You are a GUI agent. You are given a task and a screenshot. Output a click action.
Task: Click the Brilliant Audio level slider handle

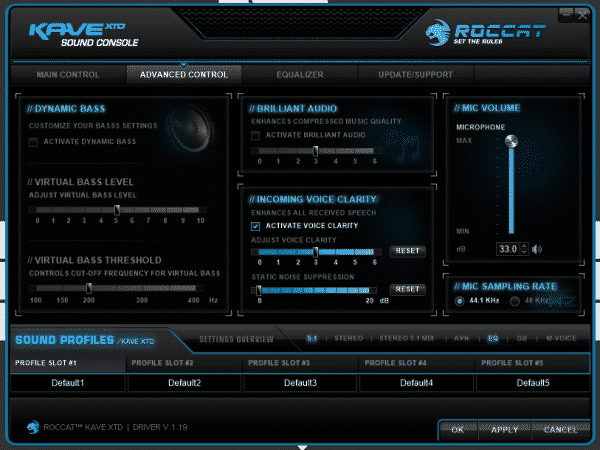click(315, 151)
